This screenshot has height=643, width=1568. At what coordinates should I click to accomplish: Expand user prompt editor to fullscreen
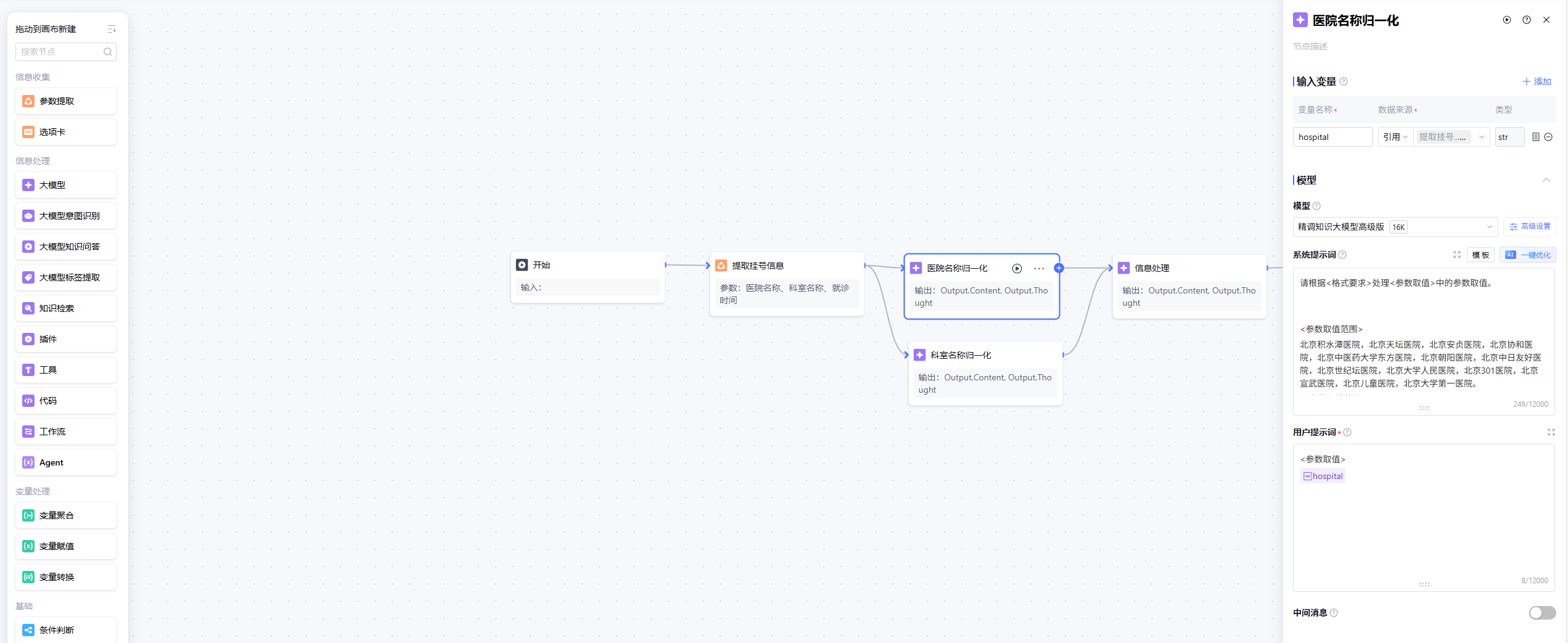pos(1551,432)
